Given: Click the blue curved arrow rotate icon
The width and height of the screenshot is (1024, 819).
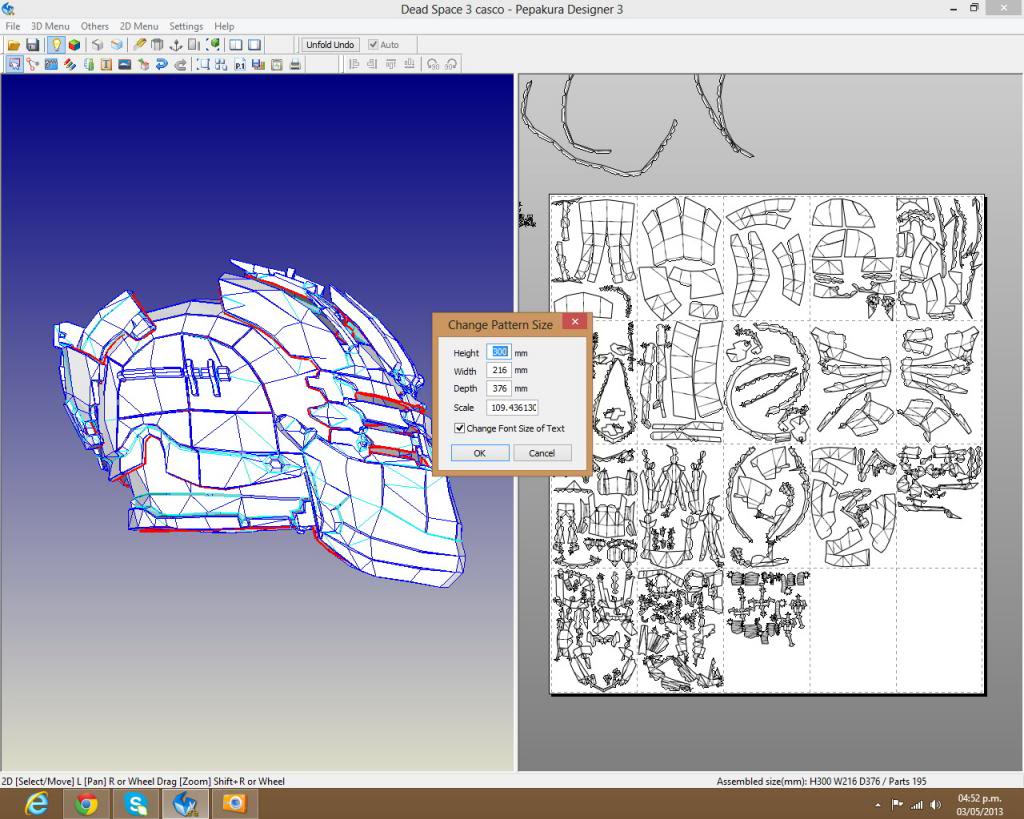Looking at the screenshot, I should click(x=162, y=64).
